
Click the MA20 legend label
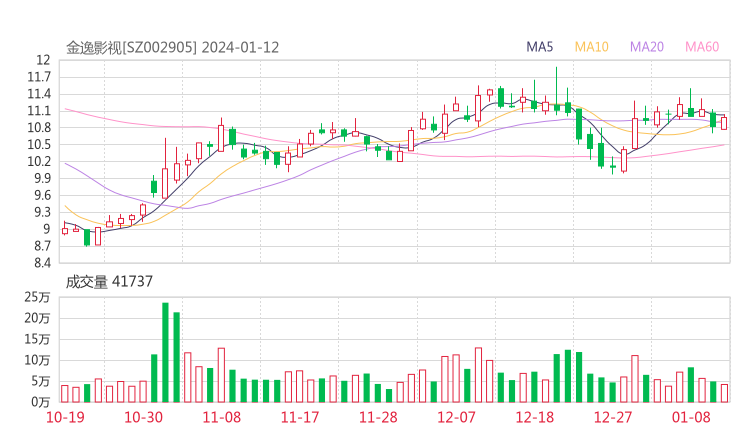(647, 47)
